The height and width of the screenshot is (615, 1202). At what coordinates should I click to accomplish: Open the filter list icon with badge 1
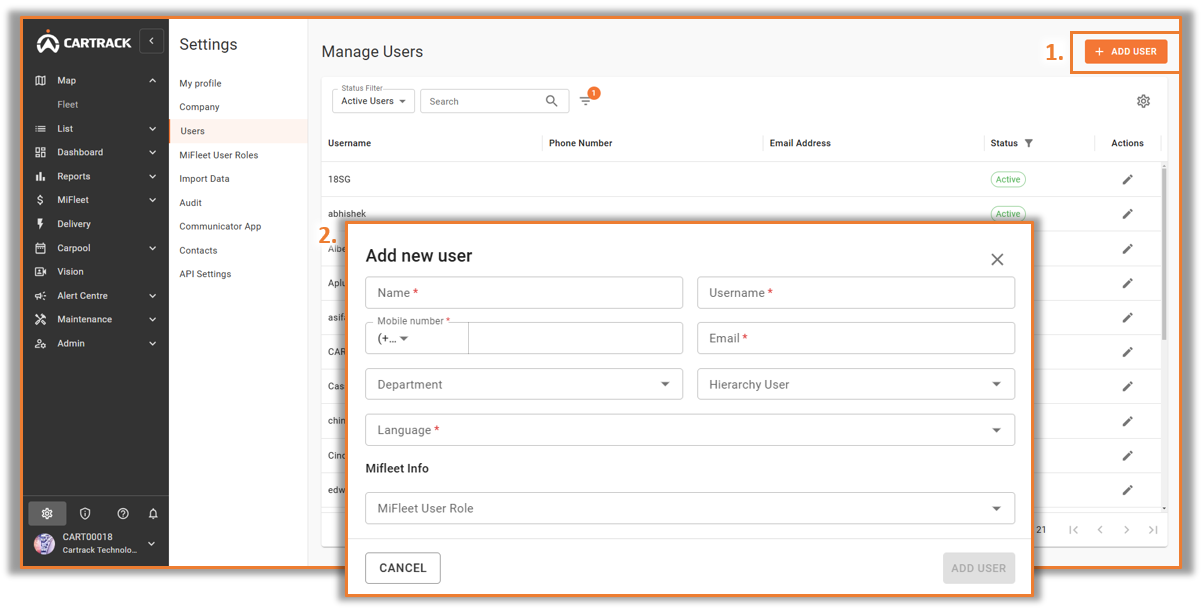[x=586, y=101]
